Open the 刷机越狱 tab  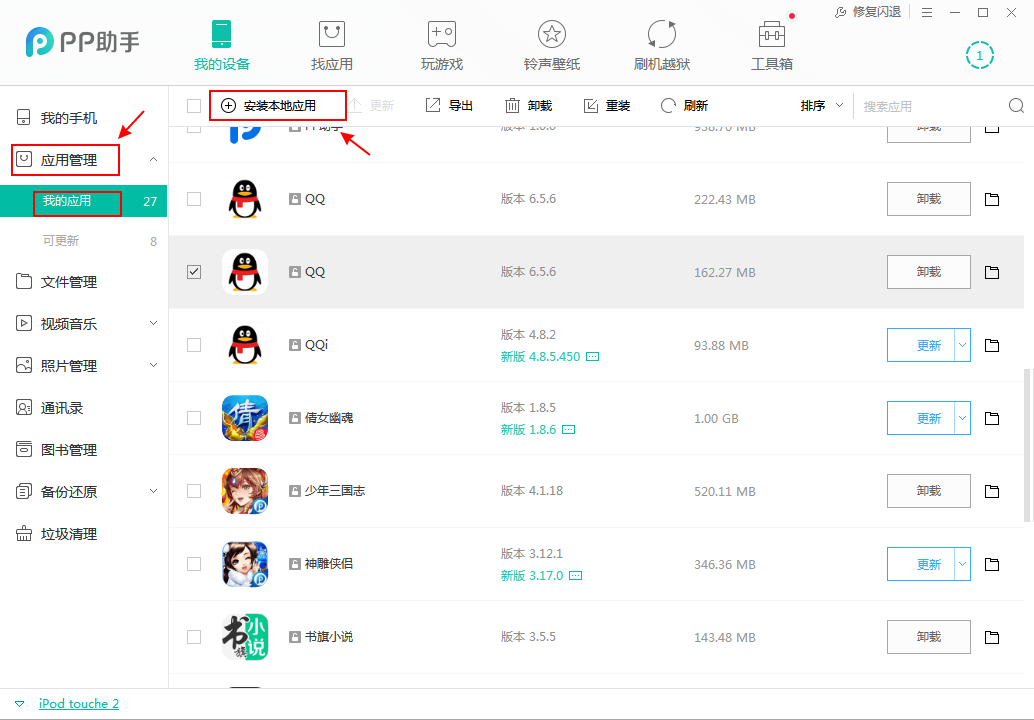coord(661,45)
